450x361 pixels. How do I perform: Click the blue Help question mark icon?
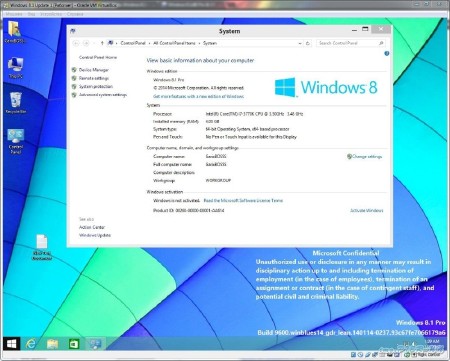click(x=387, y=53)
